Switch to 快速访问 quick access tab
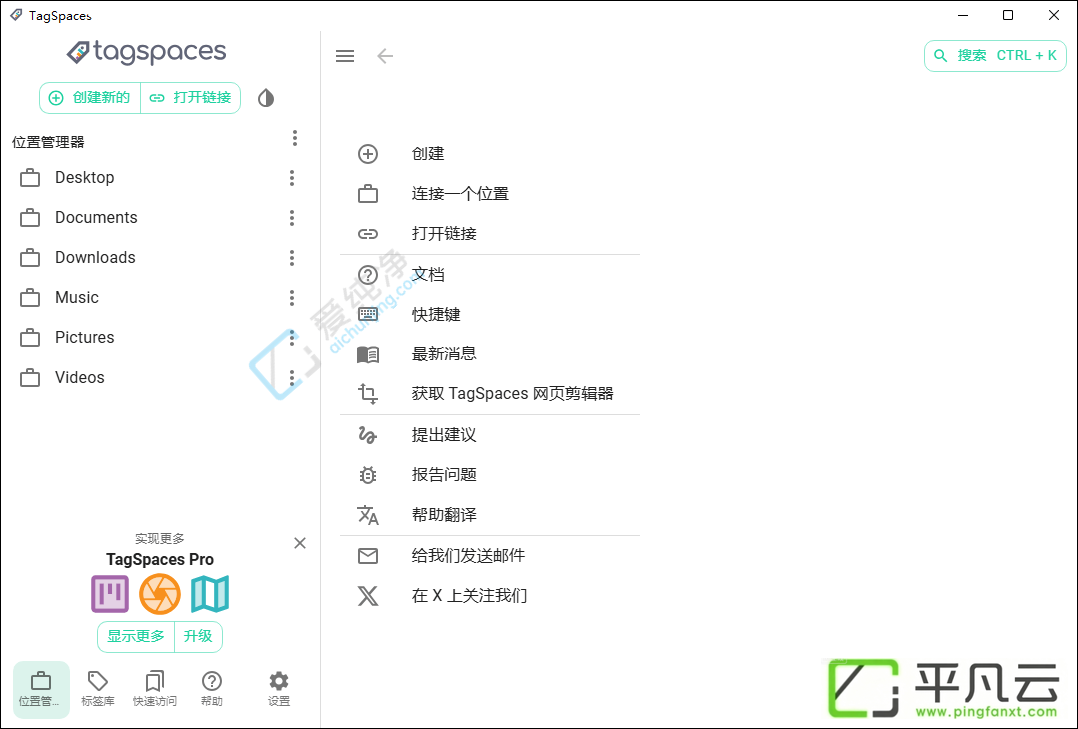This screenshot has width=1078, height=729. pyautogui.click(x=155, y=690)
